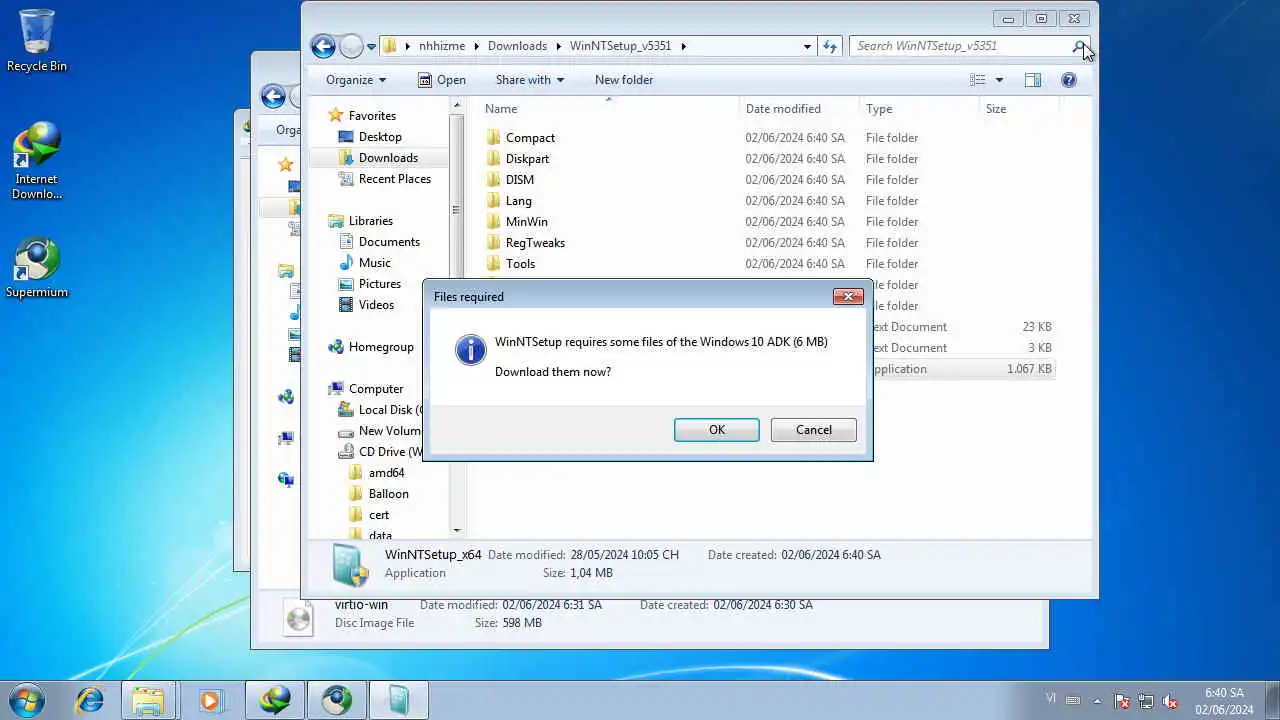This screenshot has width=1280, height=720.
Task: Open the muted volume tray icon
Action: 1170,701
